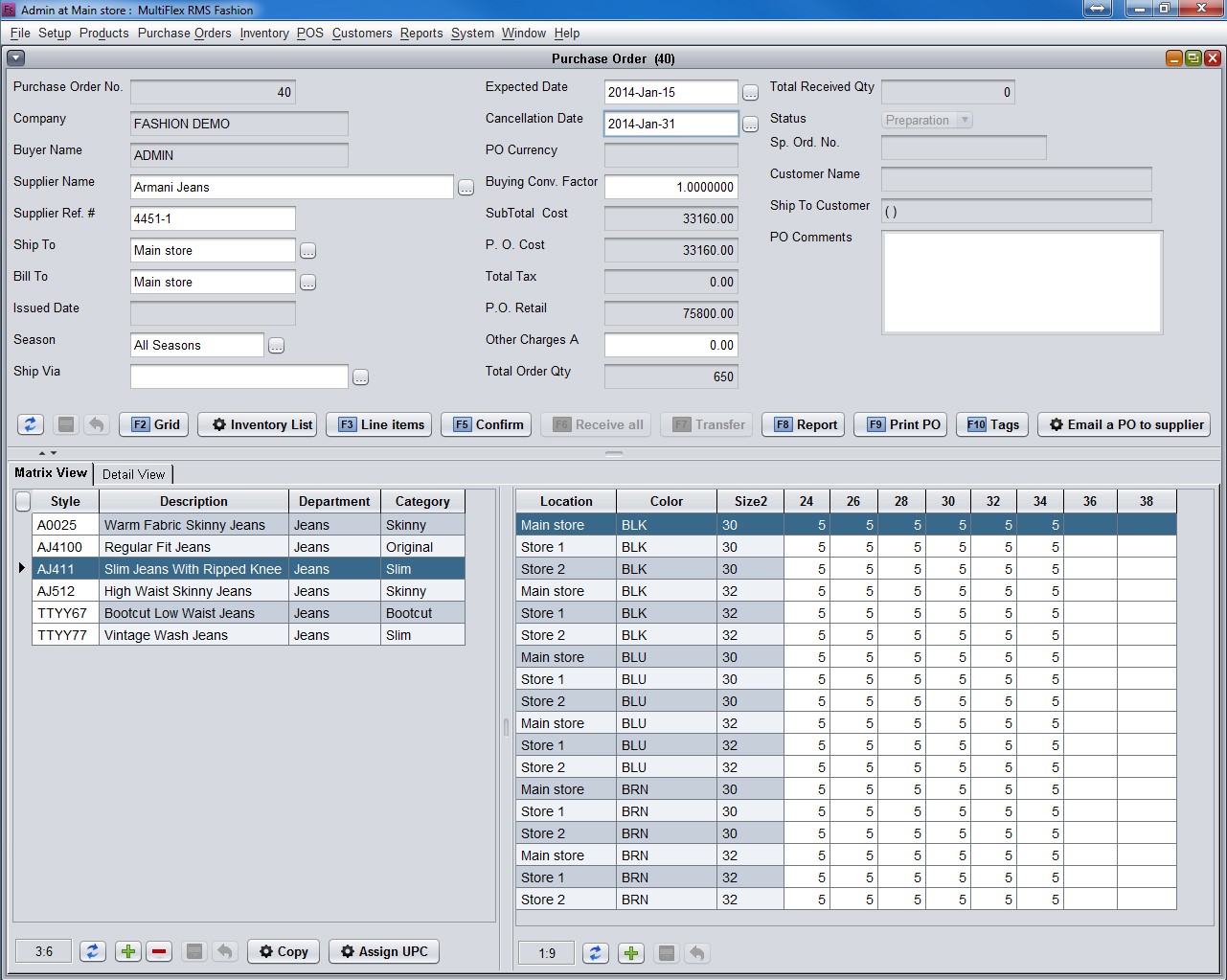Open the Purchase Orders menu

pyautogui.click(x=184, y=33)
